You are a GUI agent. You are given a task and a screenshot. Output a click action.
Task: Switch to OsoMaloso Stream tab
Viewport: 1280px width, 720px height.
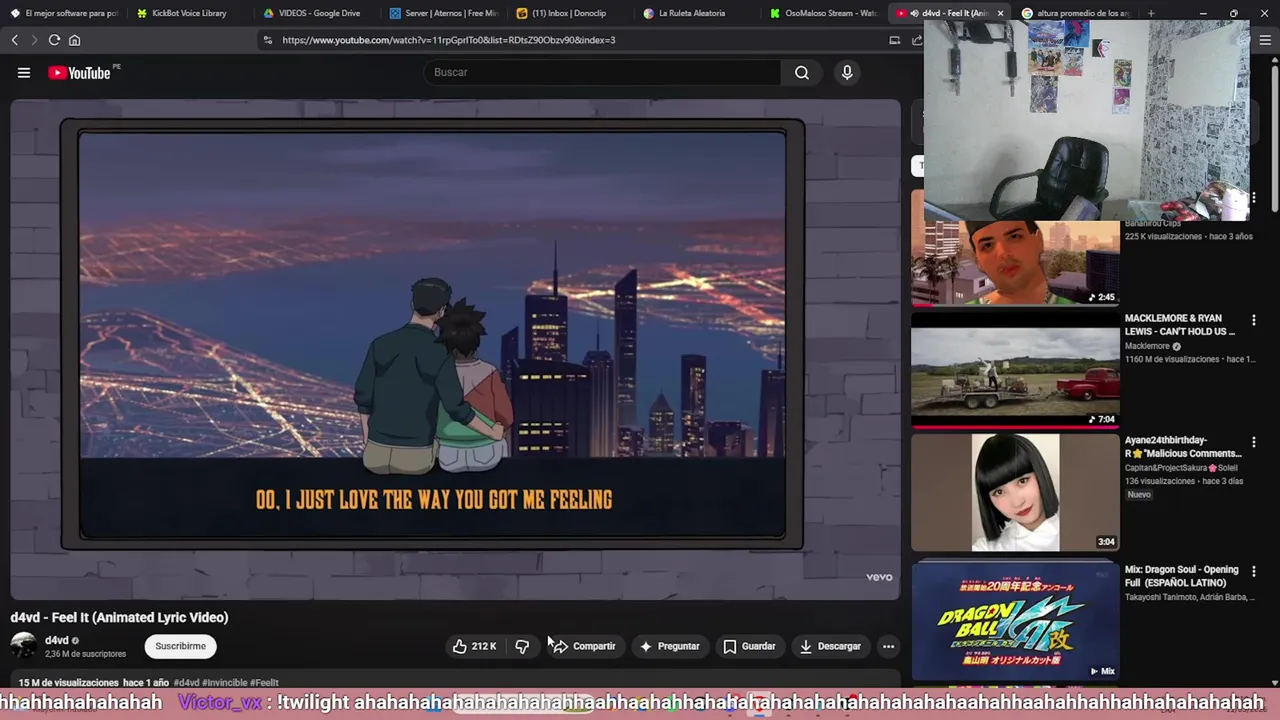tap(822, 13)
